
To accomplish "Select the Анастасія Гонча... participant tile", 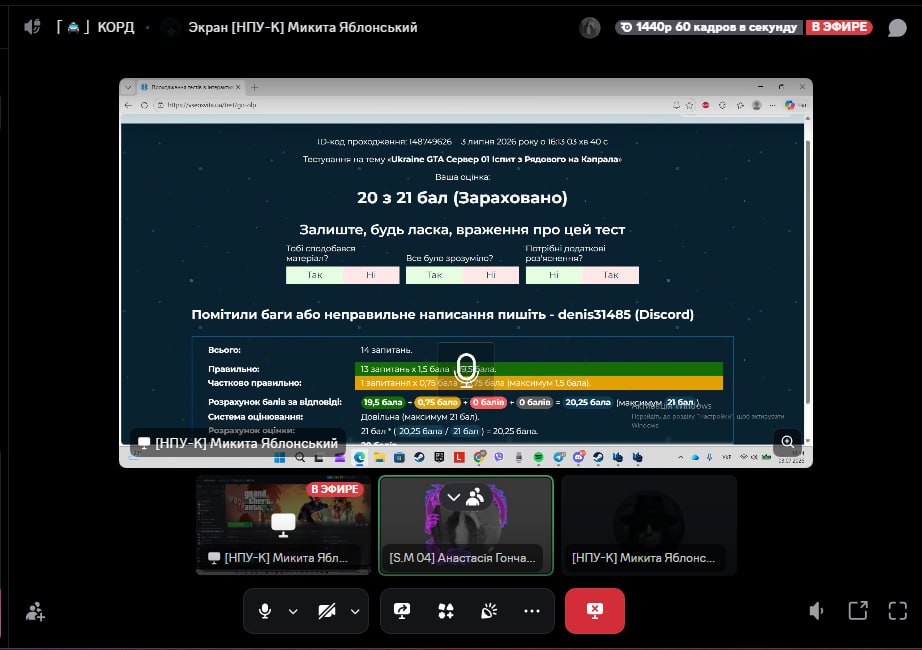I will [x=466, y=525].
